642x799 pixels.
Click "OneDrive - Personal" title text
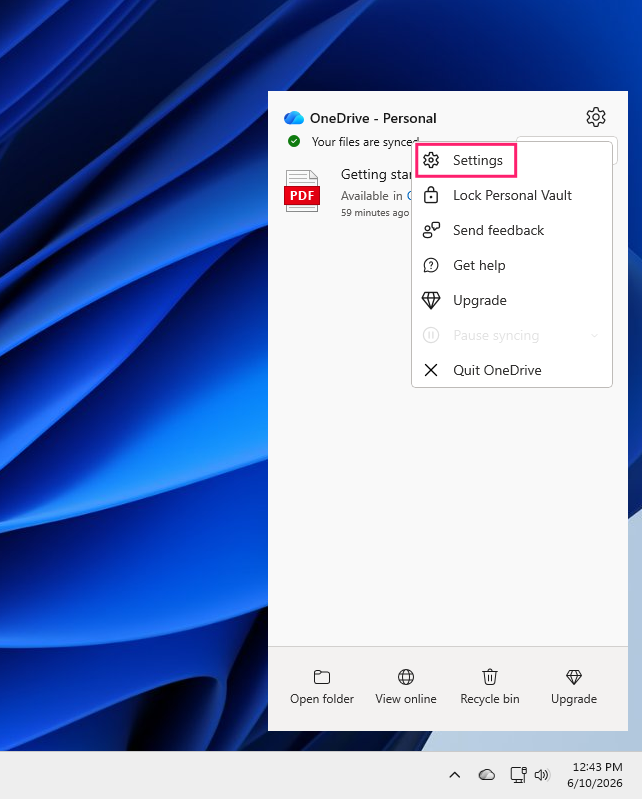click(x=373, y=118)
